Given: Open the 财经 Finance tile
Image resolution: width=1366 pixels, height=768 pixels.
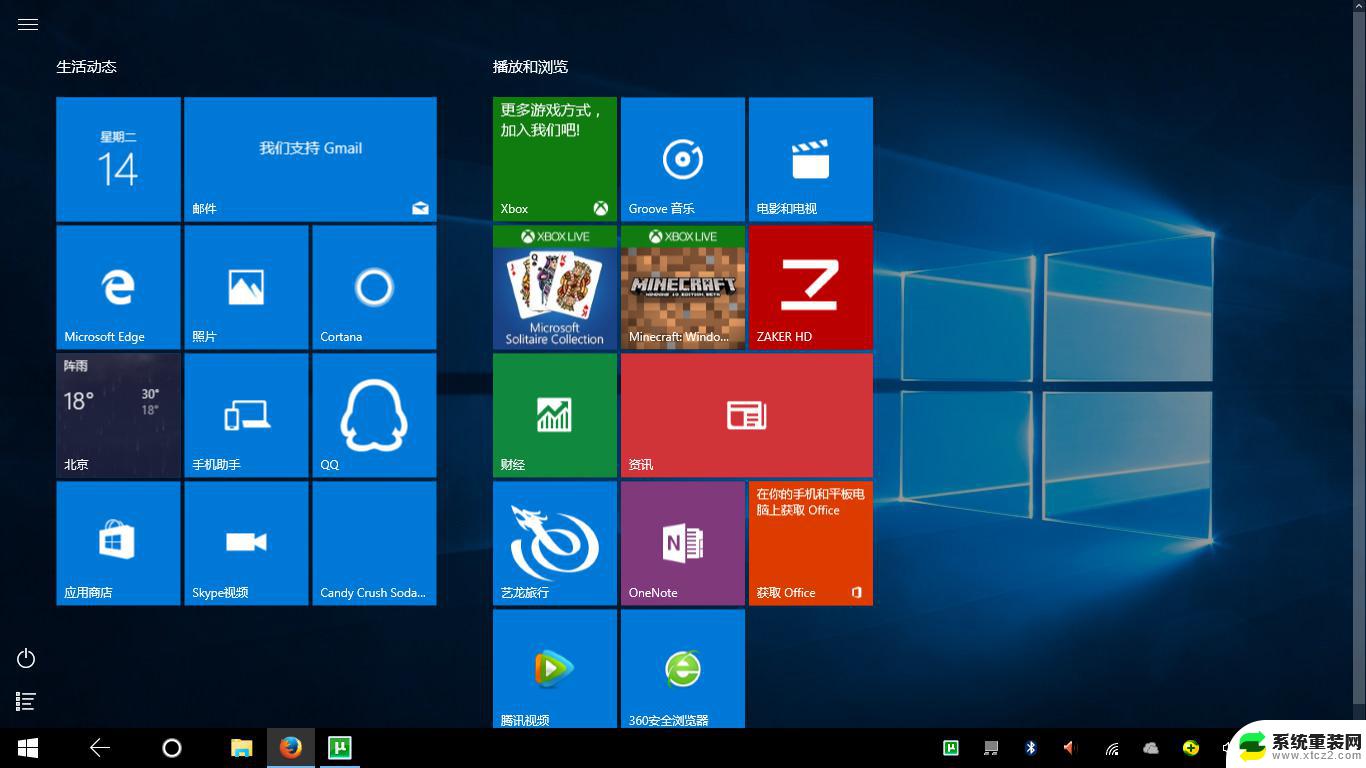Looking at the screenshot, I should pyautogui.click(x=555, y=415).
